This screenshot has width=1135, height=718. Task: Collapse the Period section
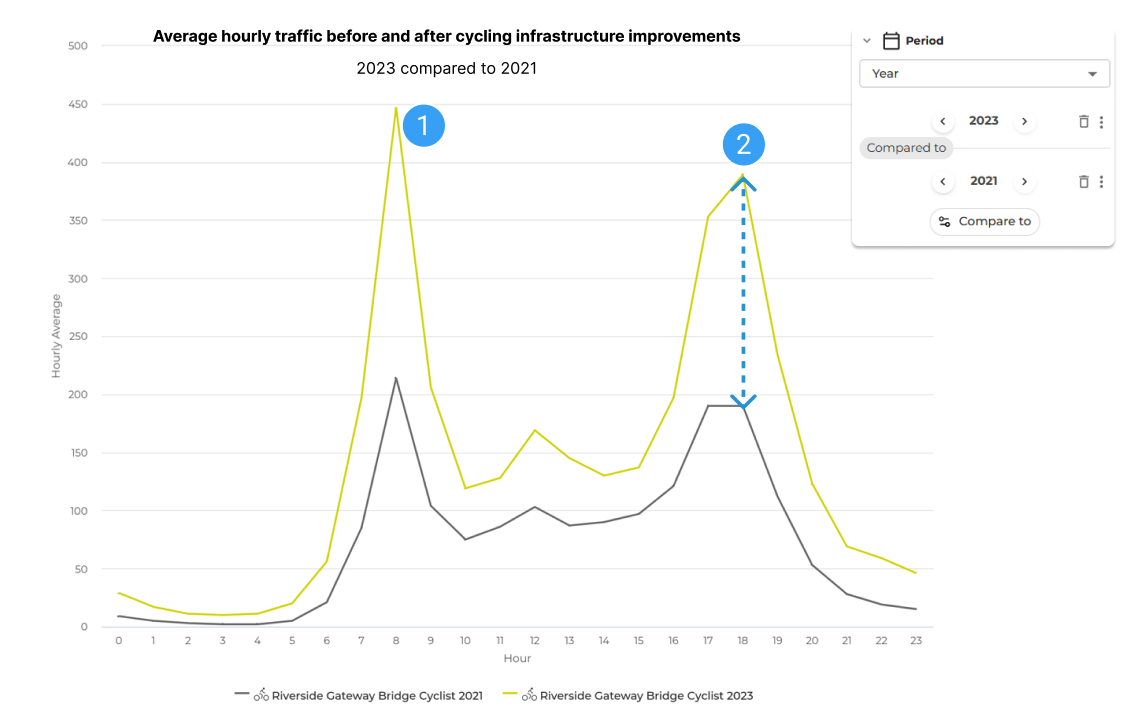pos(867,41)
